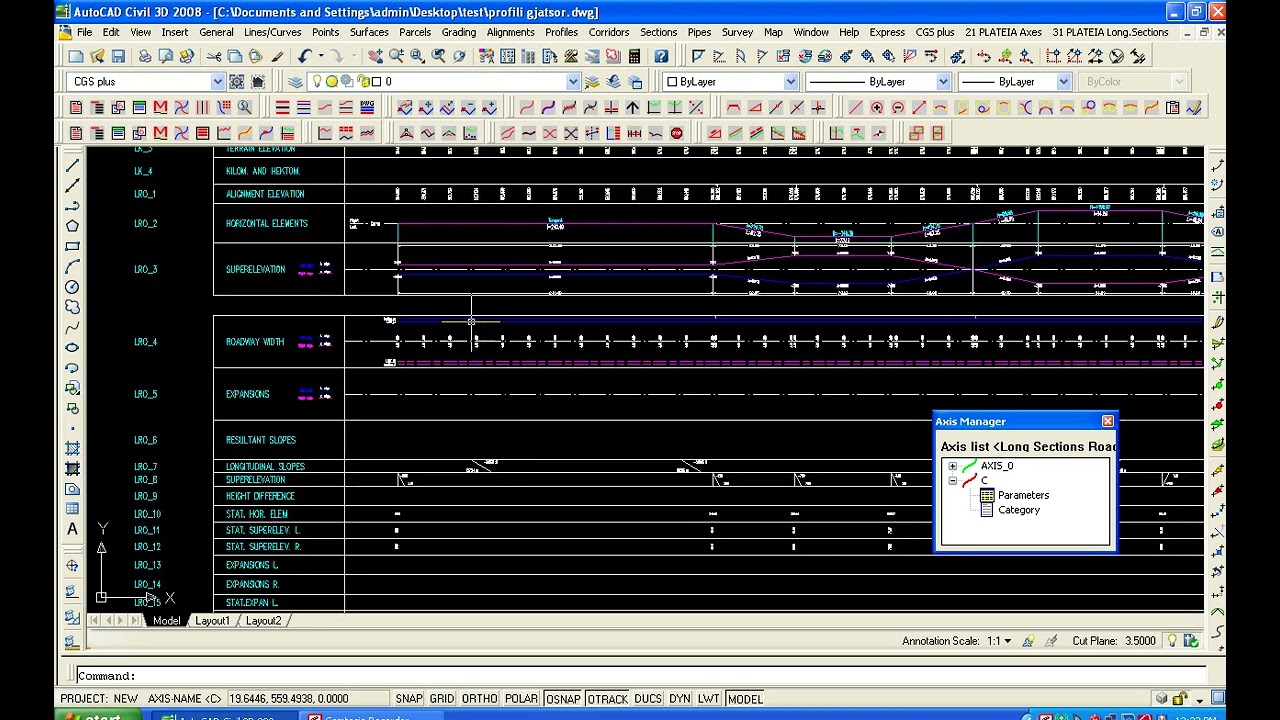Toggle ORTHO mode in status bar
Image resolution: width=1280 pixels, height=720 pixels.
(x=479, y=699)
